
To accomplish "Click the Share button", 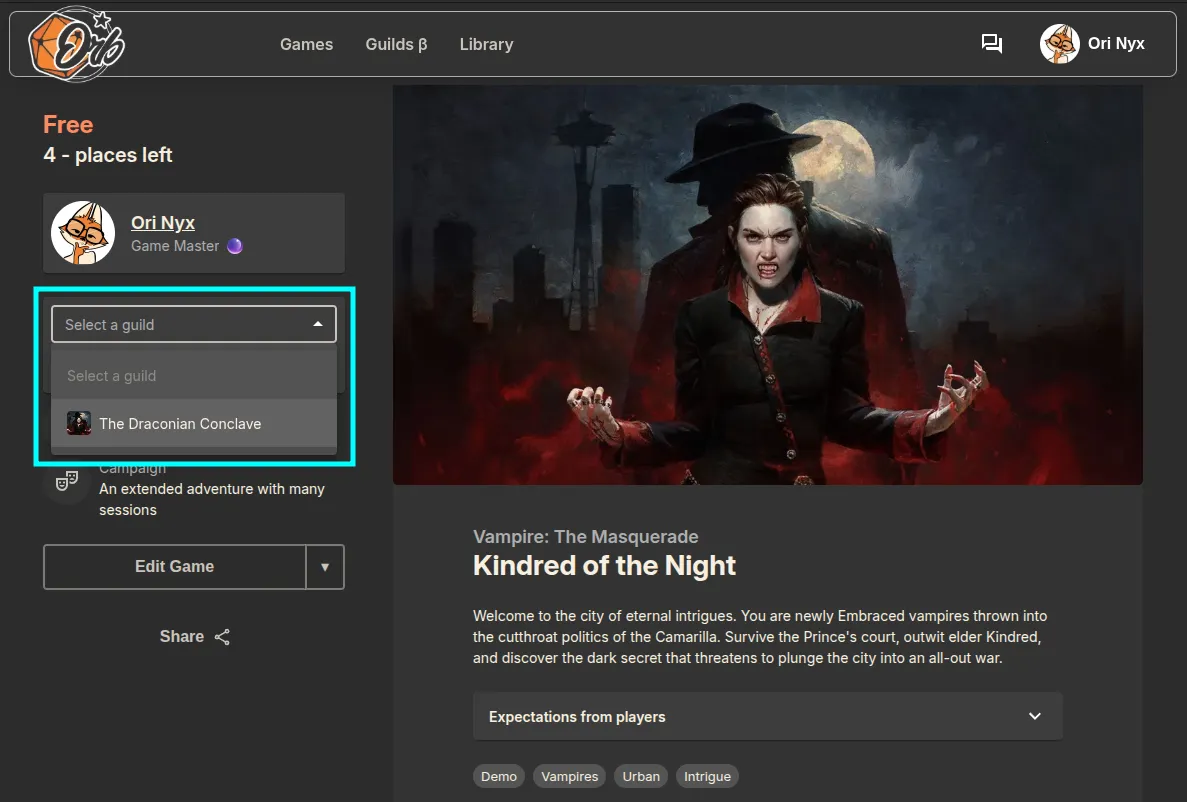I will 195,637.
